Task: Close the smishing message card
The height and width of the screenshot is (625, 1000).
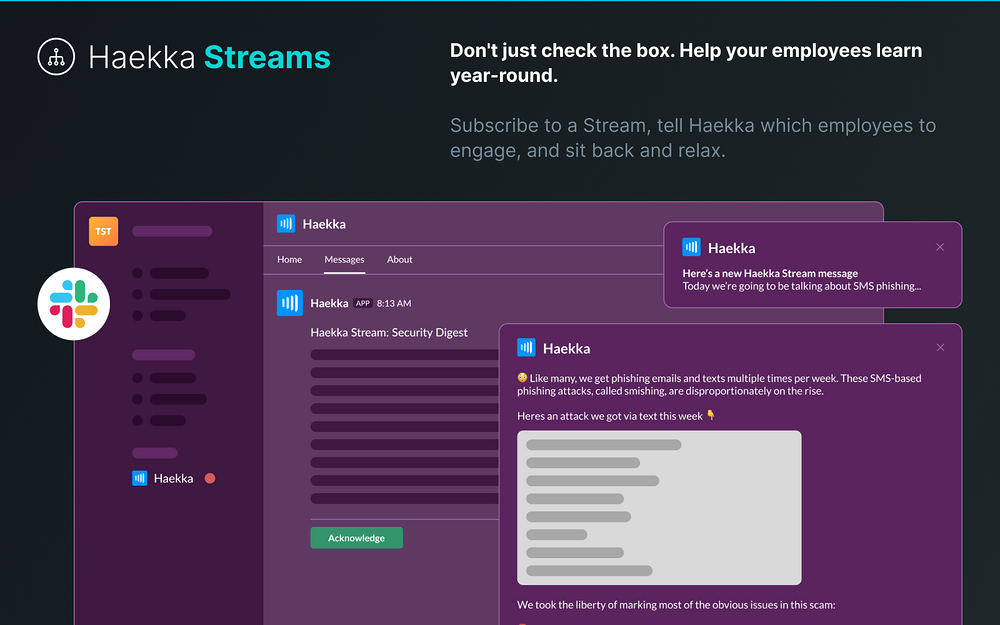Action: coord(940,348)
